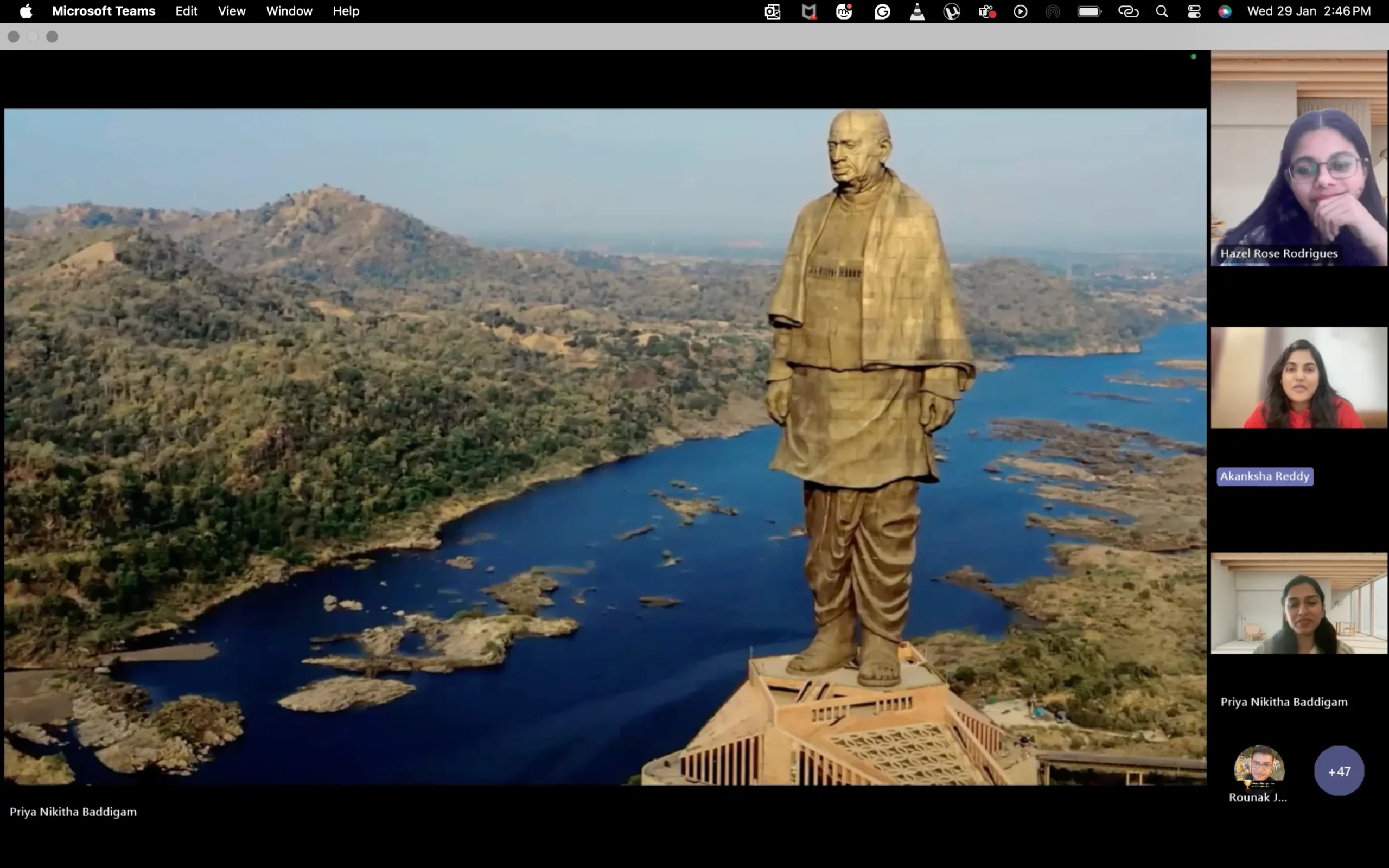
Task: Open the Apple menu
Action: point(26,11)
